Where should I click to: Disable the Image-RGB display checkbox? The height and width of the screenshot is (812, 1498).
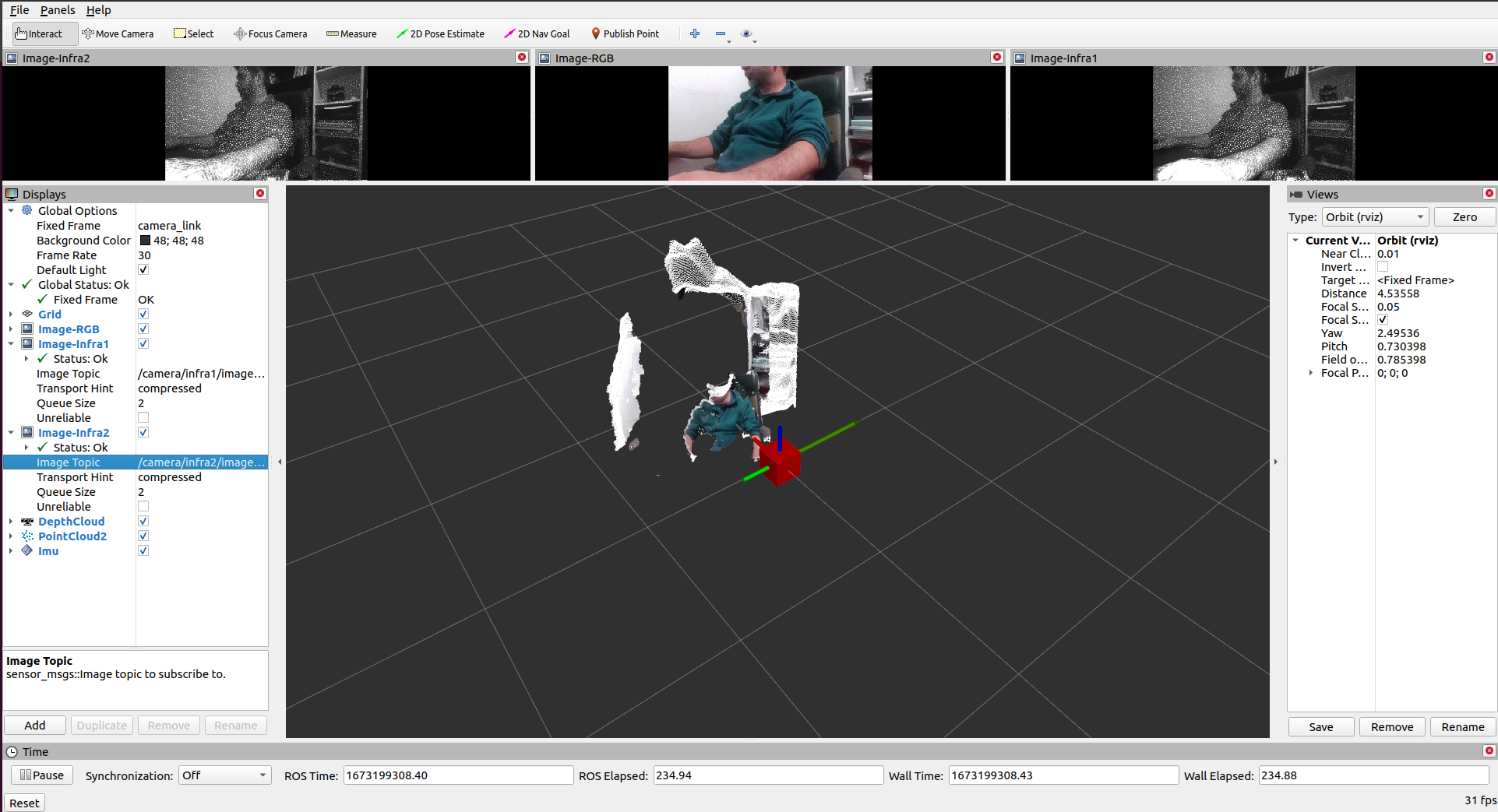pos(143,329)
